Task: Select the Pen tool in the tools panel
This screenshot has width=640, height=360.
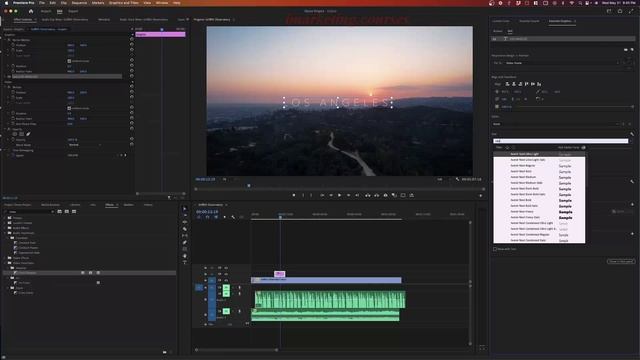Action: [x=184, y=242]
